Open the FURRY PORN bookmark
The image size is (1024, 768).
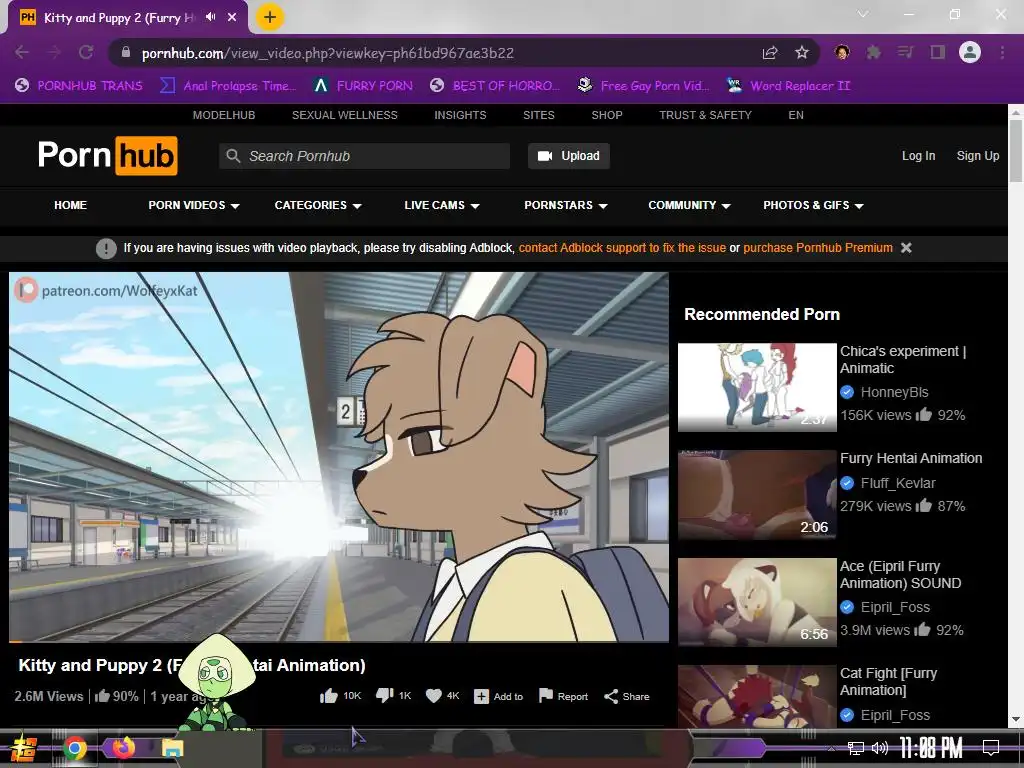pyautogui.click(x=363, y=86)
